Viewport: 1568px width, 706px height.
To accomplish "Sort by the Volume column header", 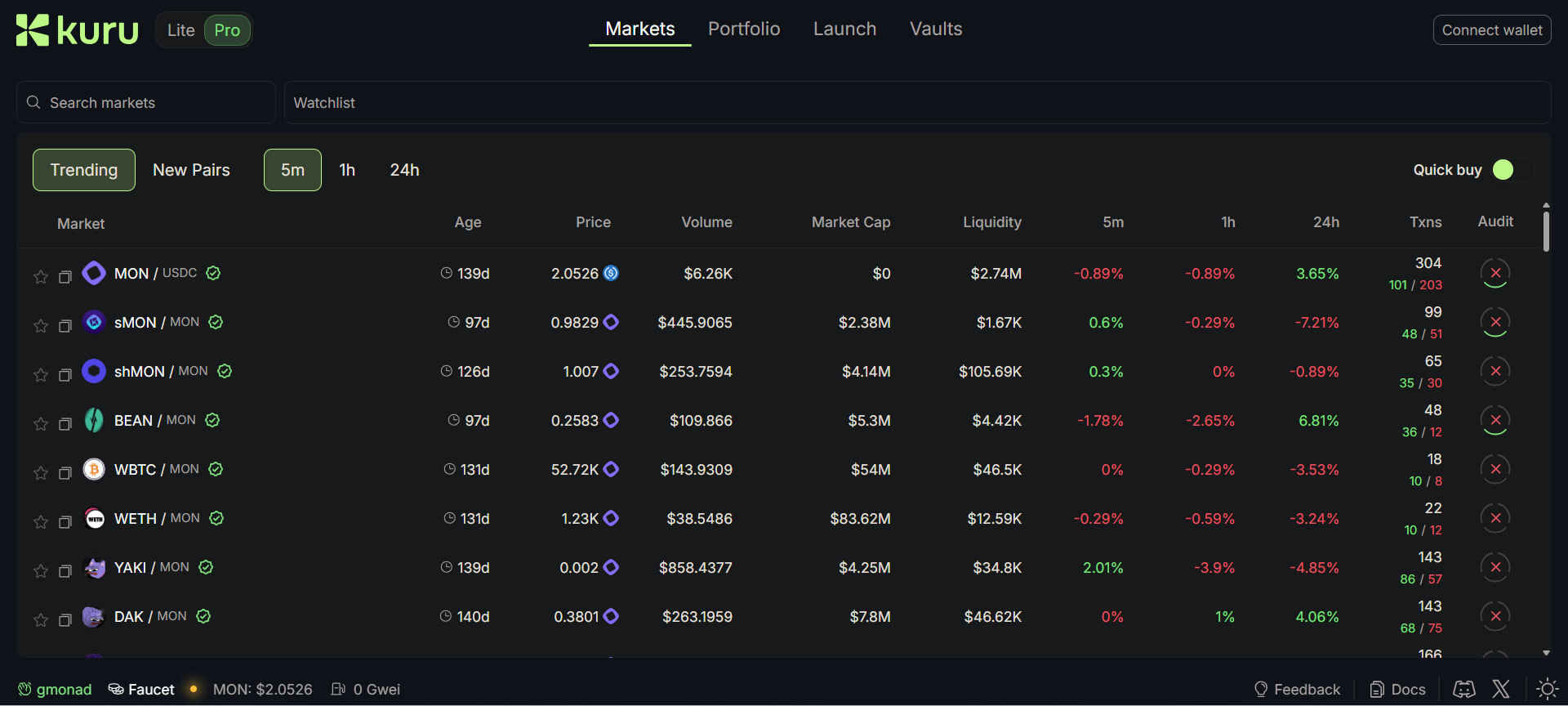I will [x=706, y=222].
